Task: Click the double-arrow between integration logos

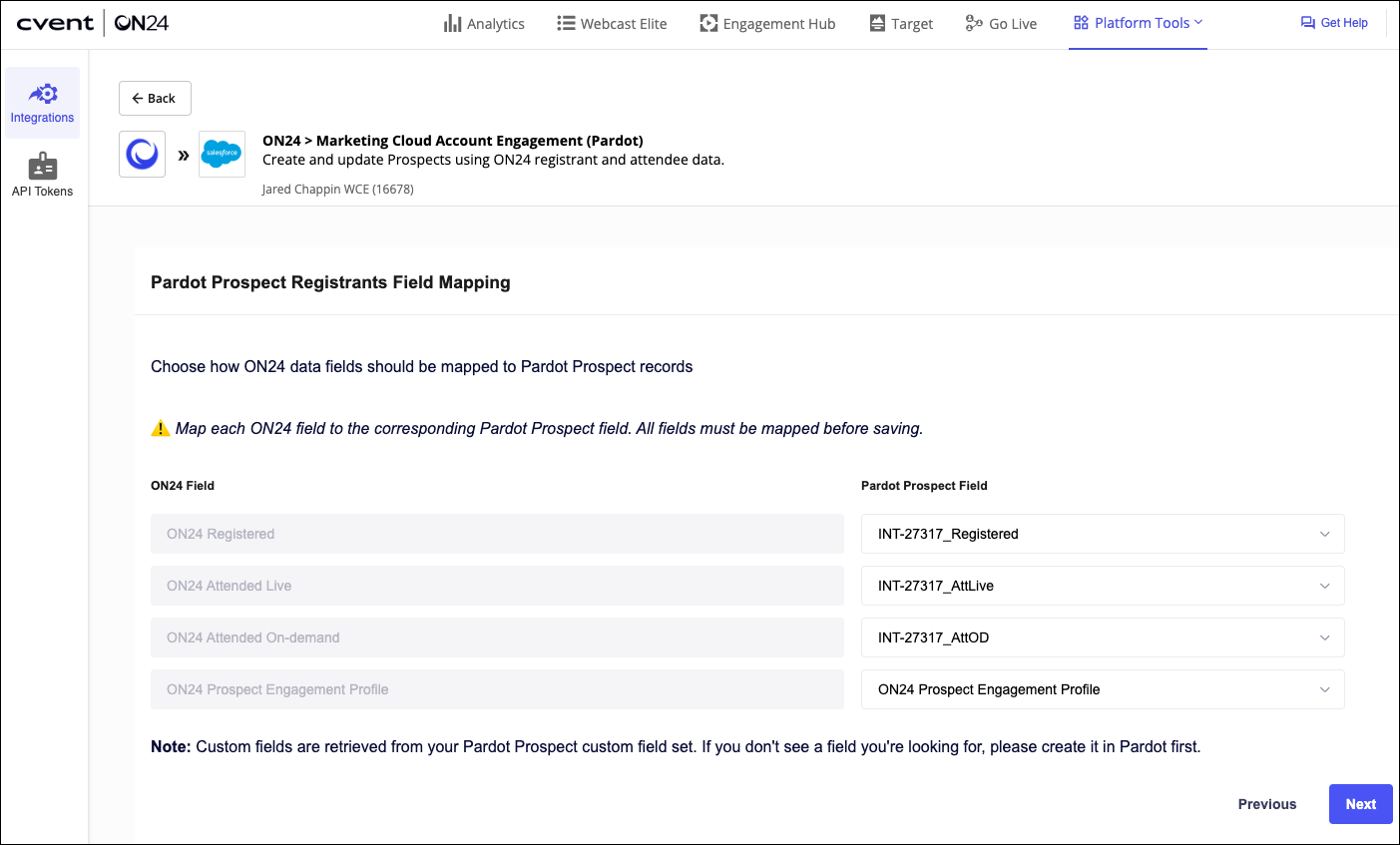Action: [x=184, y=155]
